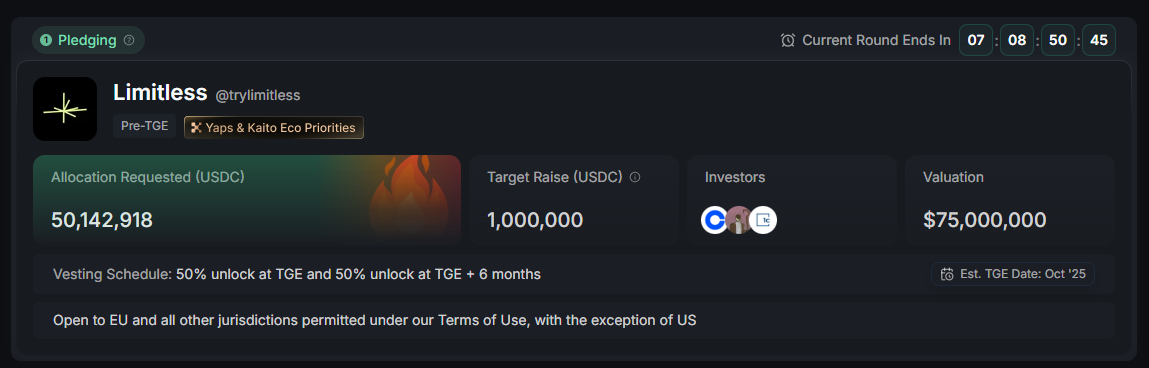
Task: Click the third investor logo
Action: click(x=763, y=220)
